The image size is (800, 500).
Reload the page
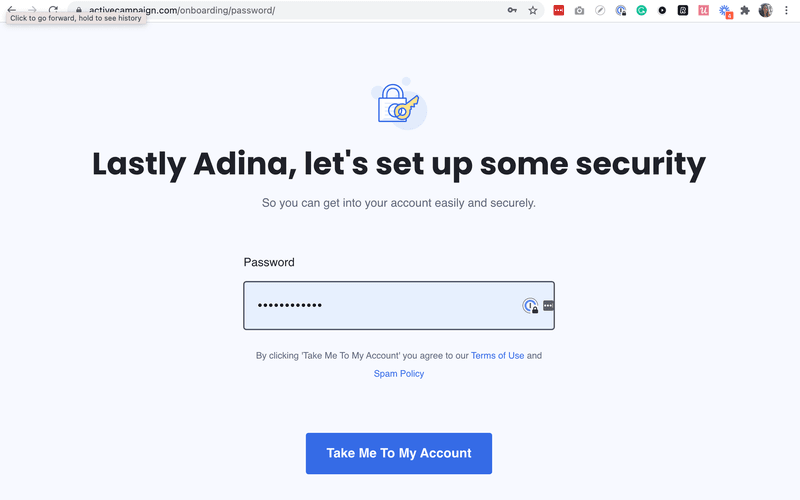click(x=53, y=10)
